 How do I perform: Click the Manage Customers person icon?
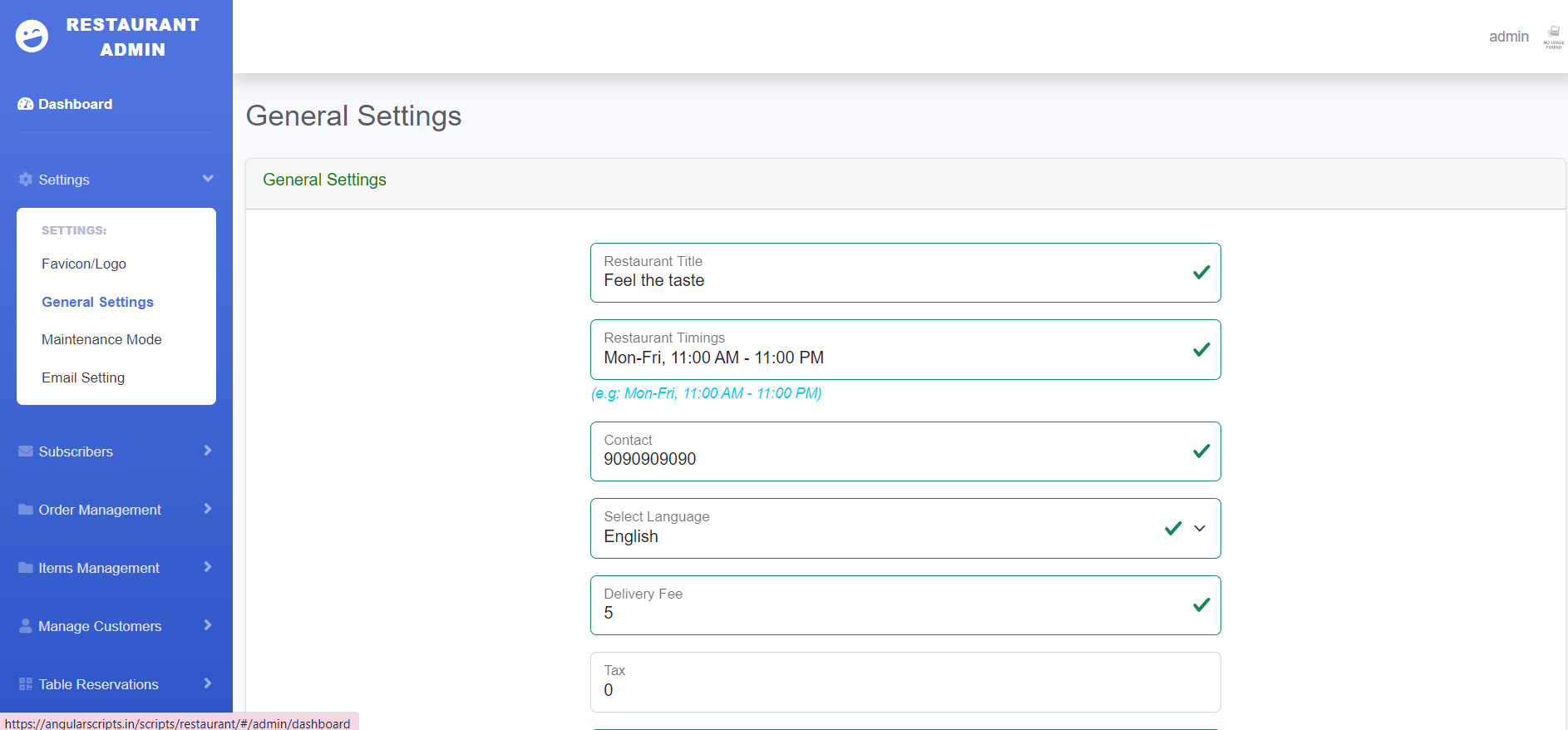point(26,626)
